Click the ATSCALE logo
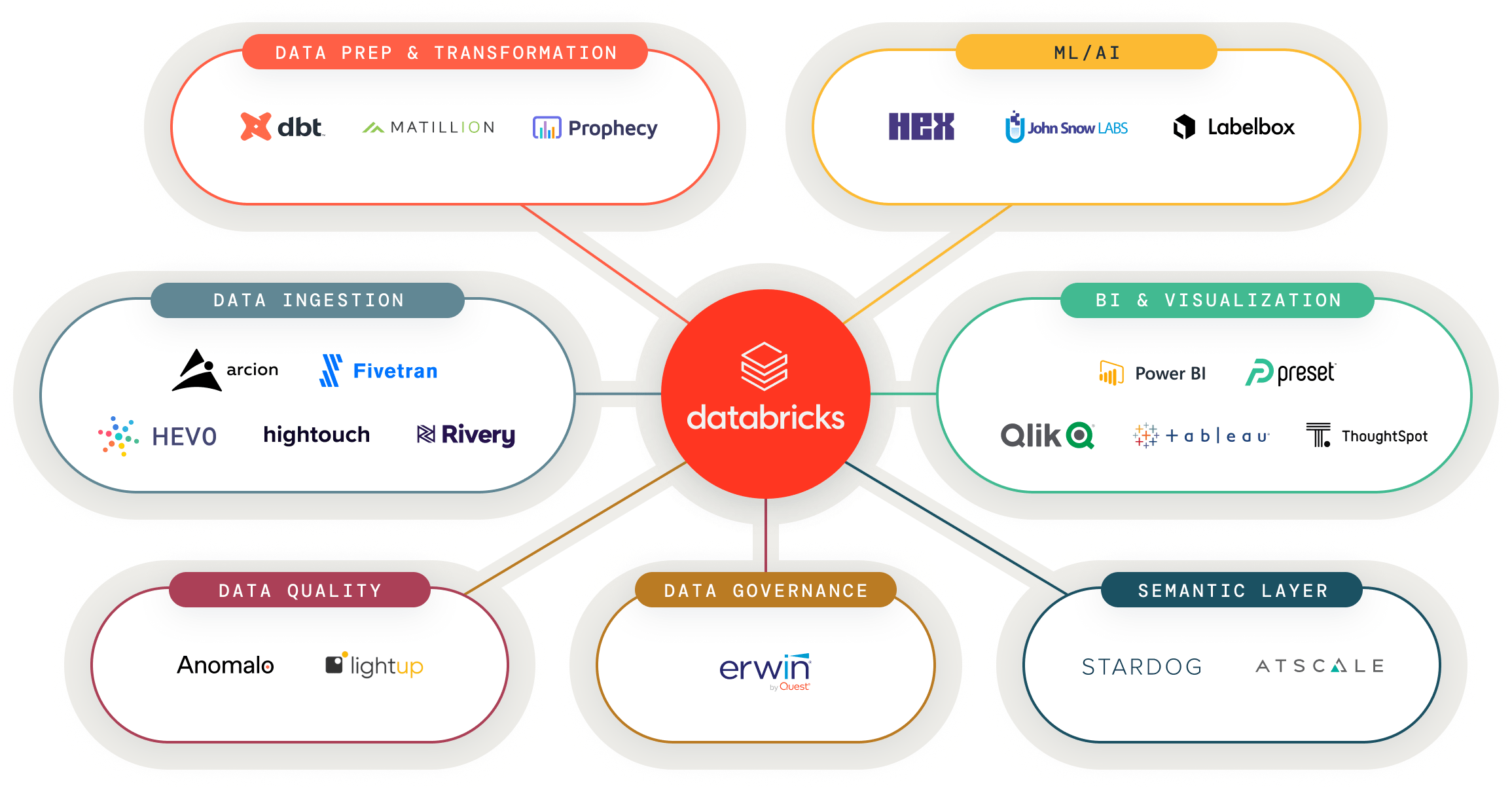The image size is (1512, 788). pyautogui.click(x=1320, y=666)
